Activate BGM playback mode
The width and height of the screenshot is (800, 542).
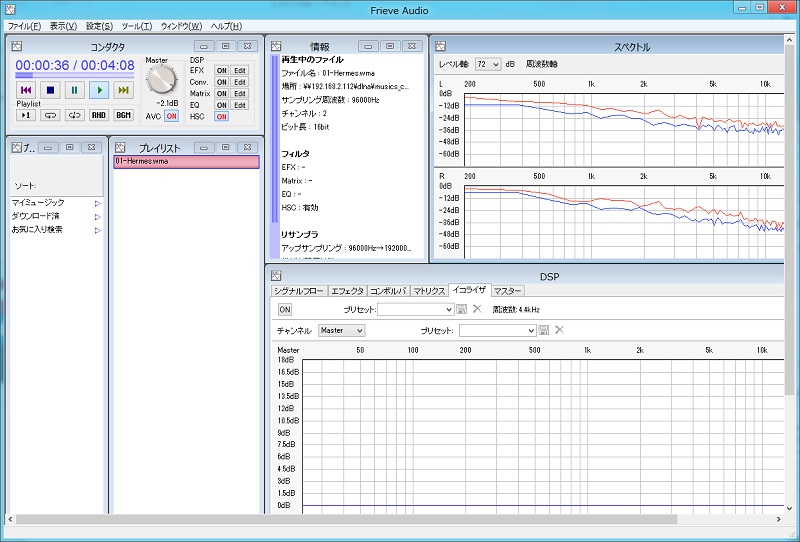[x=123, y=115]
